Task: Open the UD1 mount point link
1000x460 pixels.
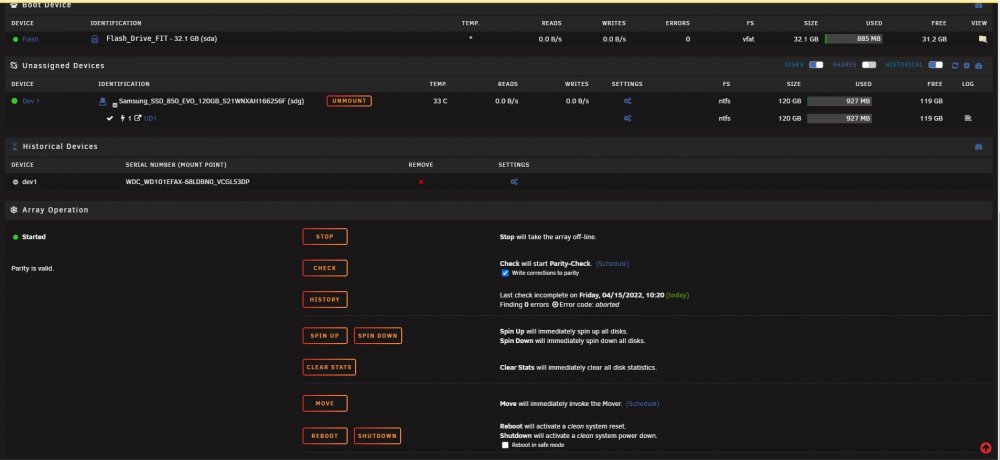Action: pyautogui.click(x=150, y=118)
